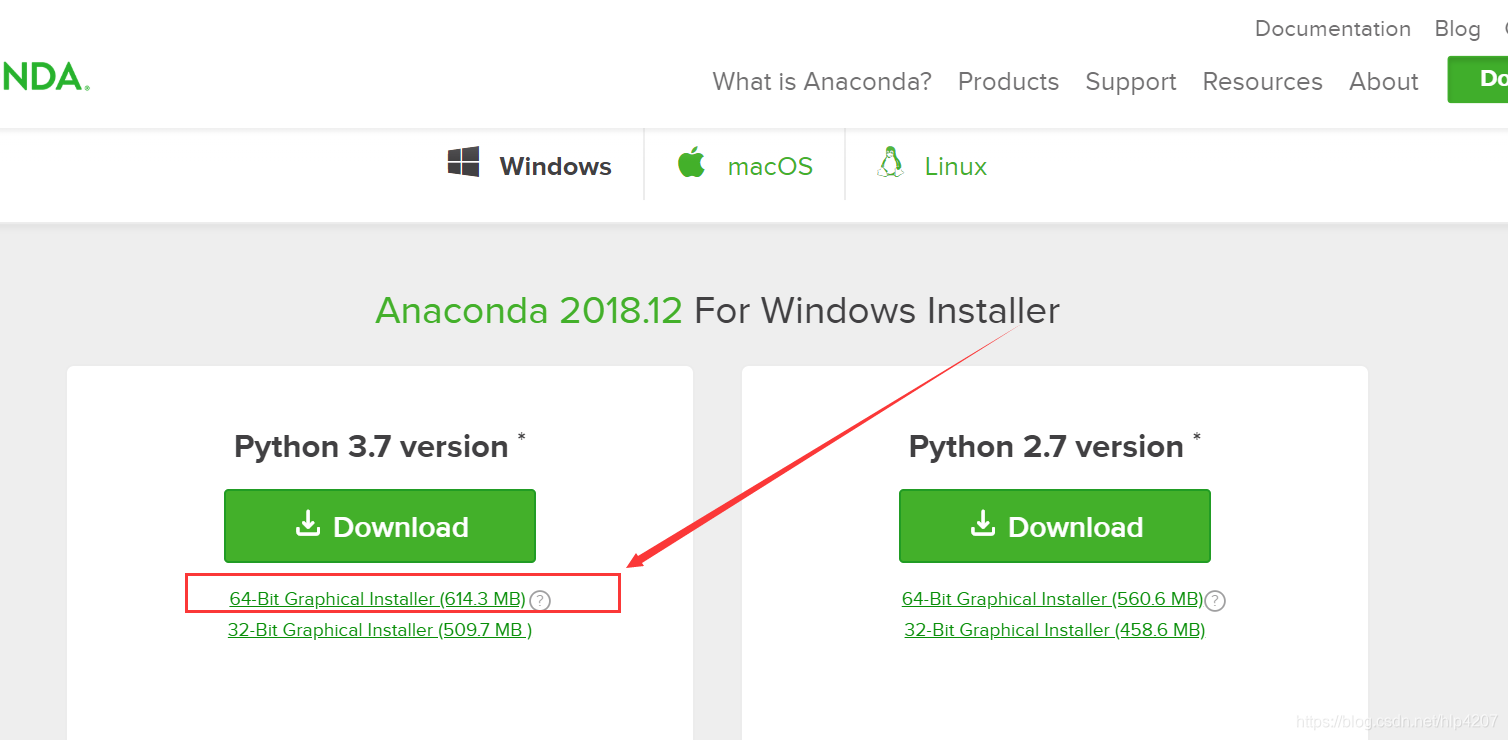Select the Windows platform tab
This screenshot has height=740, width=1508.
[530, 165]
